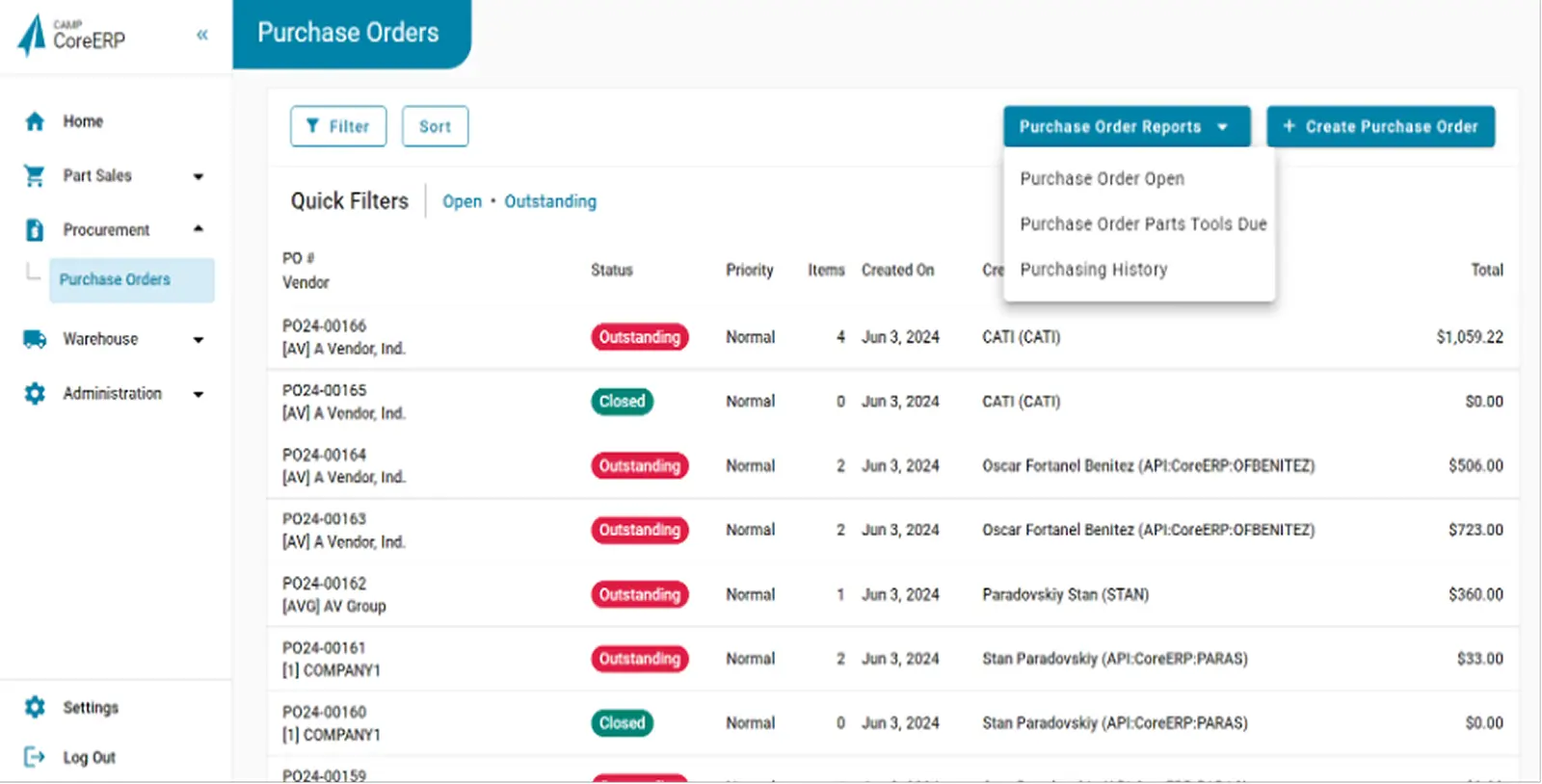The width and height of the screenshot is (1542, 784).
Task: Toggle the Purchase Order Reports dropdown arrow
Action: [1223, 127]
